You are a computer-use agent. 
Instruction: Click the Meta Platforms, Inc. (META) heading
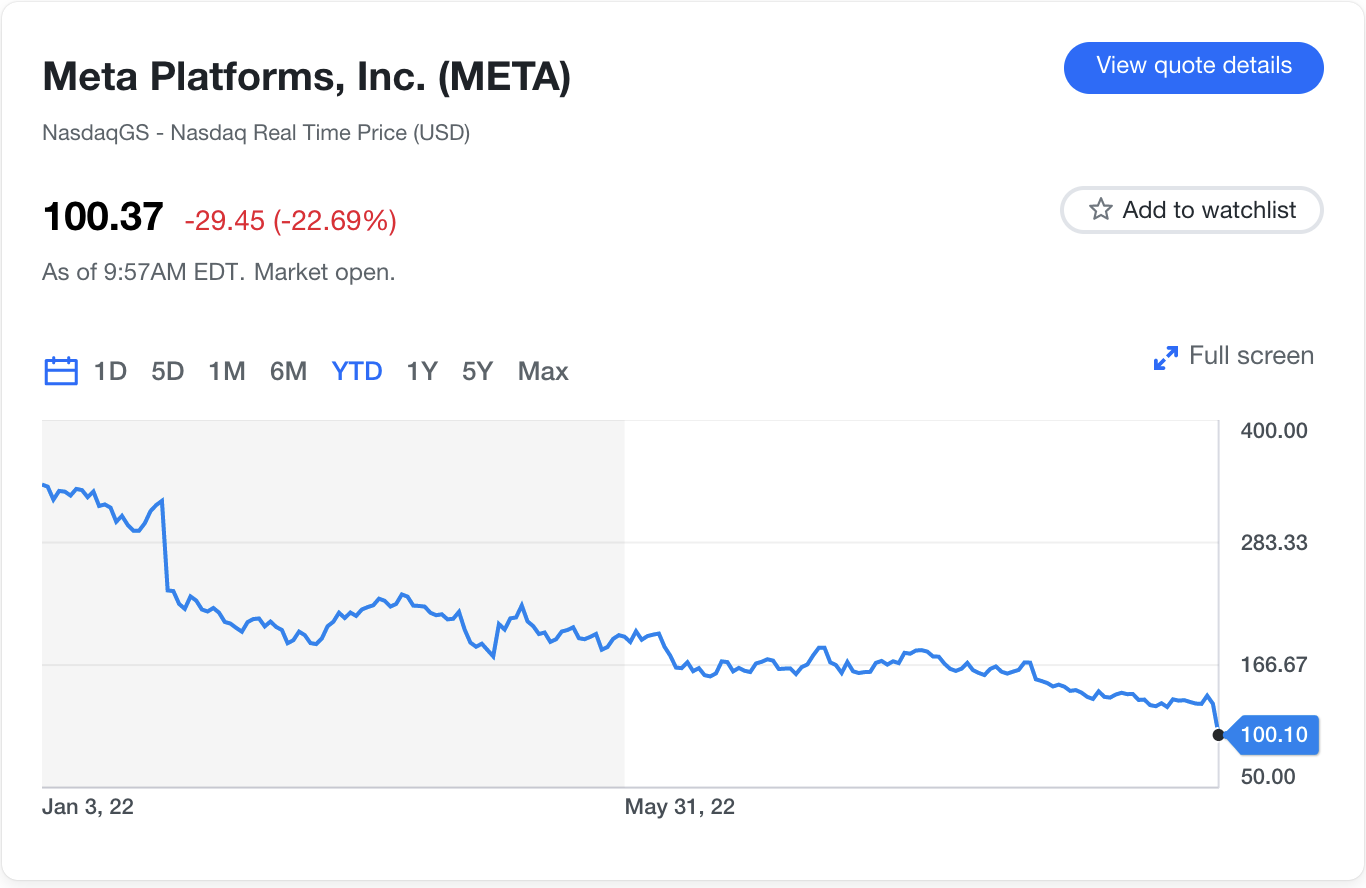point(307,77)
